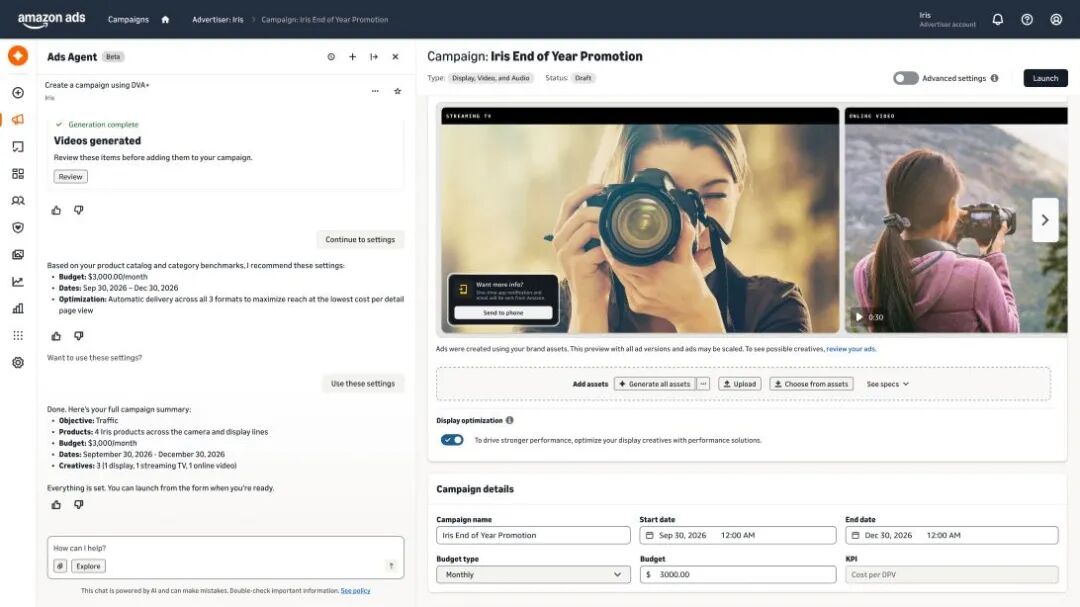The image size is (1080, 607).
Task: Start a new chat with plus icon
Action: pyautogui.click(x=352, y=56)
